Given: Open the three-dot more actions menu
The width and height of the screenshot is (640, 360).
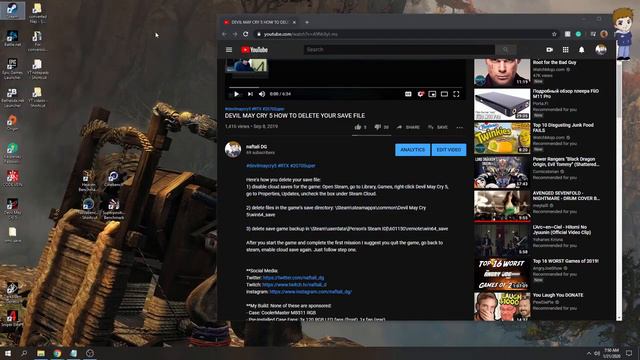Looking at the screenshot, I should coord(460,127).
